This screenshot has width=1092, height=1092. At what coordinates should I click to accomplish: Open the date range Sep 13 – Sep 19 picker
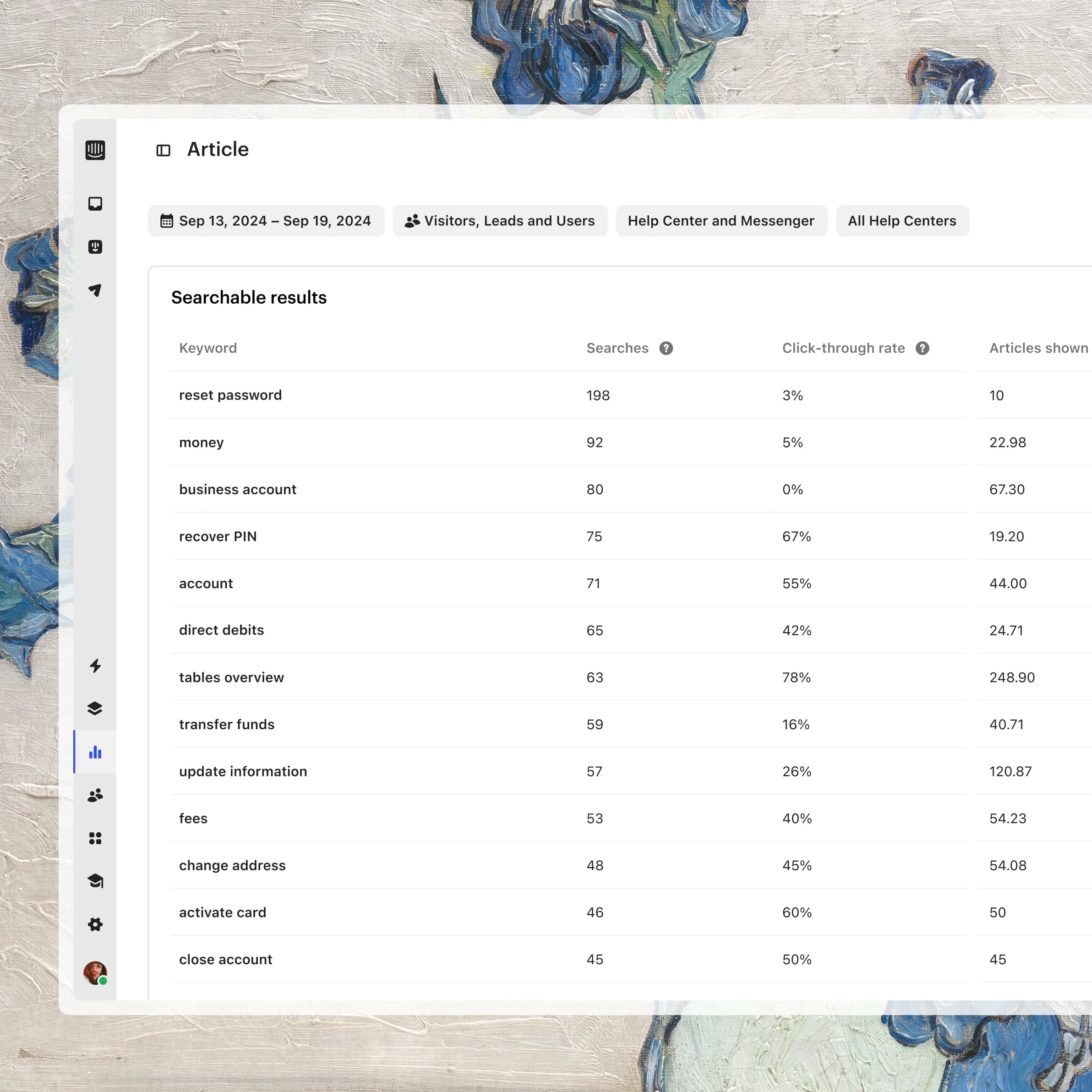coord(266,220)
